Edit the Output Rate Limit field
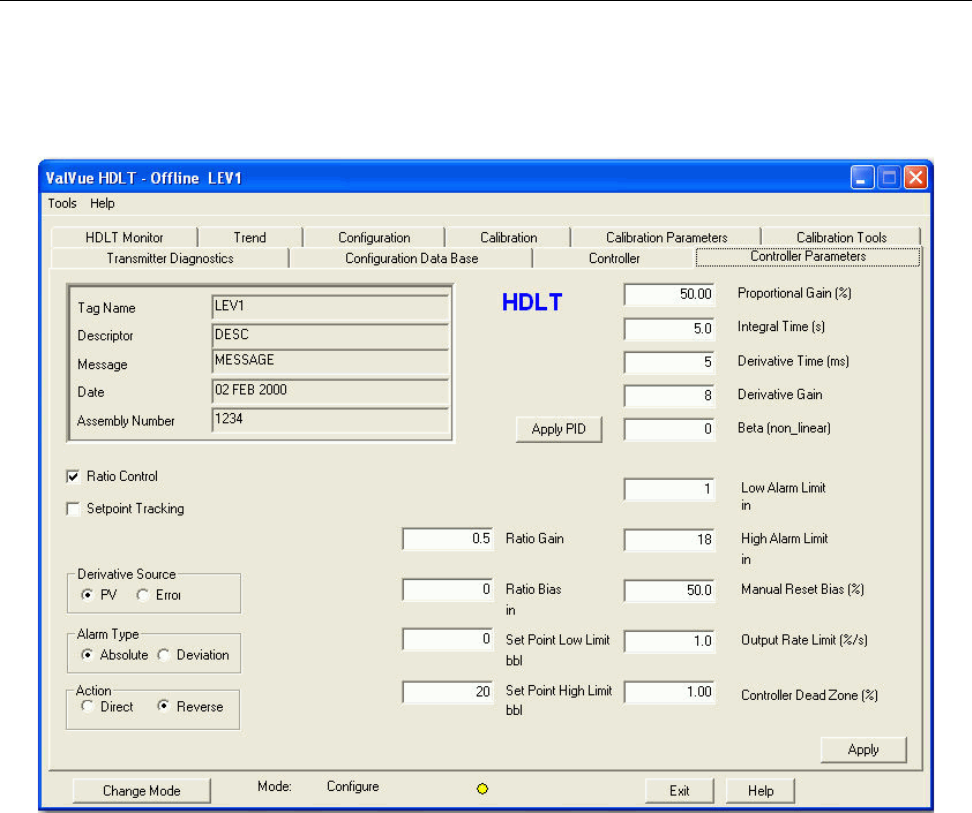 669,641
